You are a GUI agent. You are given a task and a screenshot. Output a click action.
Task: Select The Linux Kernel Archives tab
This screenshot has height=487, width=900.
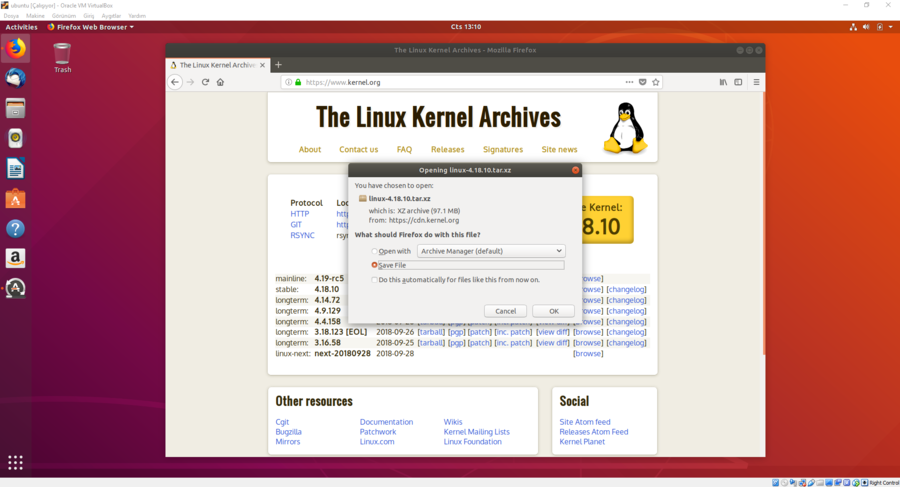(x=216, y=65)
